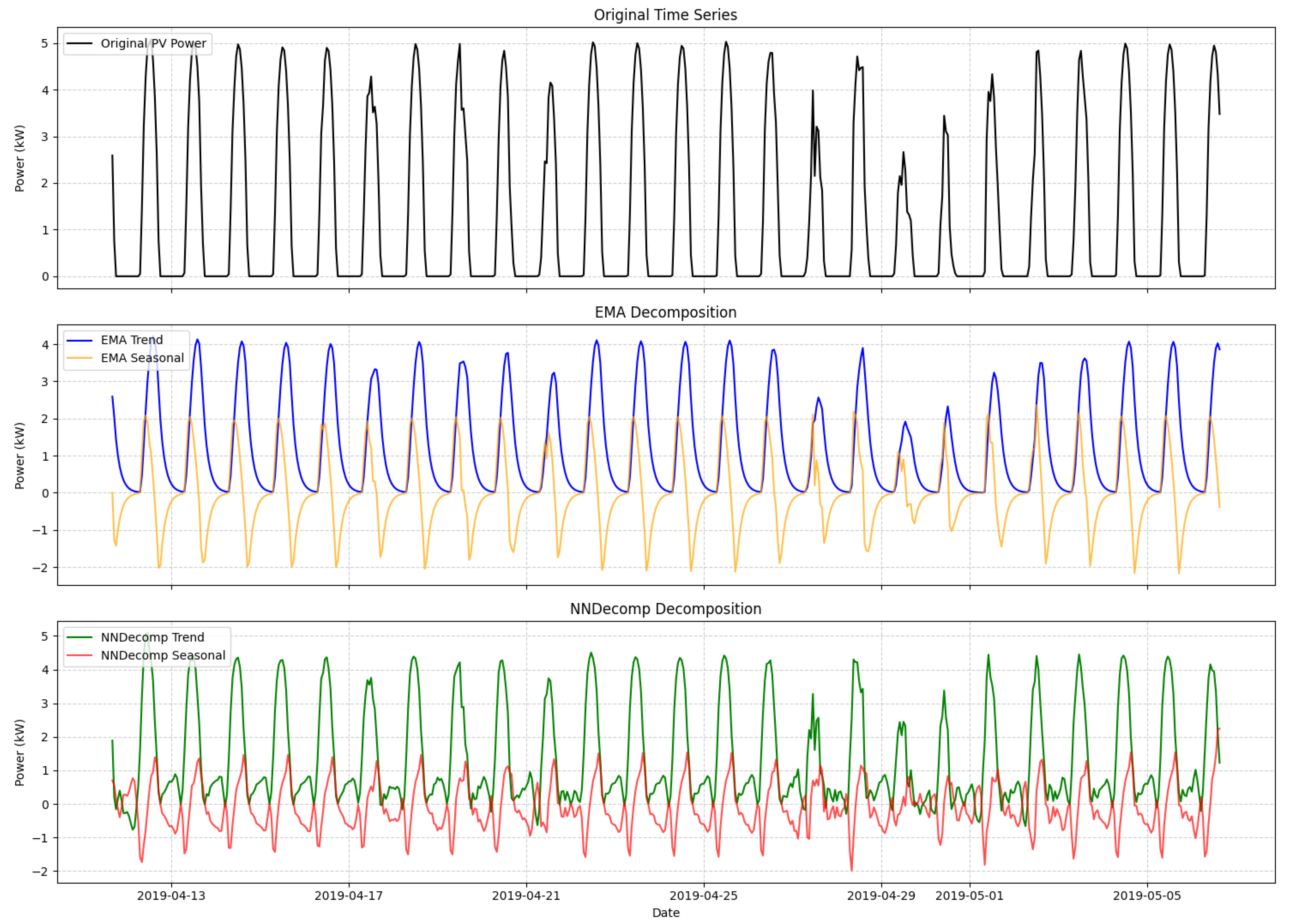The image size is (1292, 924).
Task: Click the top plot's 'Power (kW)' y-axis label
Action: pyautogui.click(x=20, y=158)
